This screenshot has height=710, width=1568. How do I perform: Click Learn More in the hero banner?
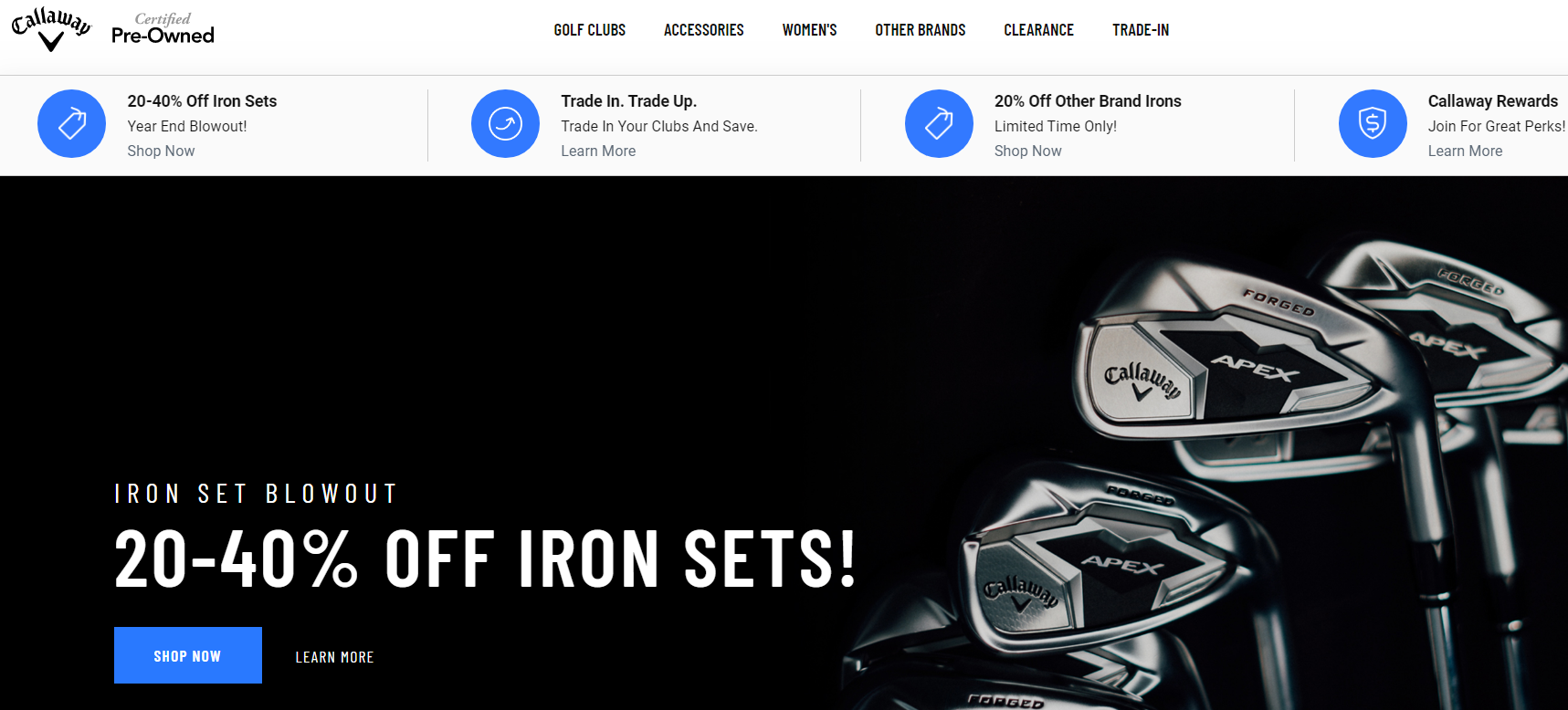pyautogui.click(x=334, y=657)
